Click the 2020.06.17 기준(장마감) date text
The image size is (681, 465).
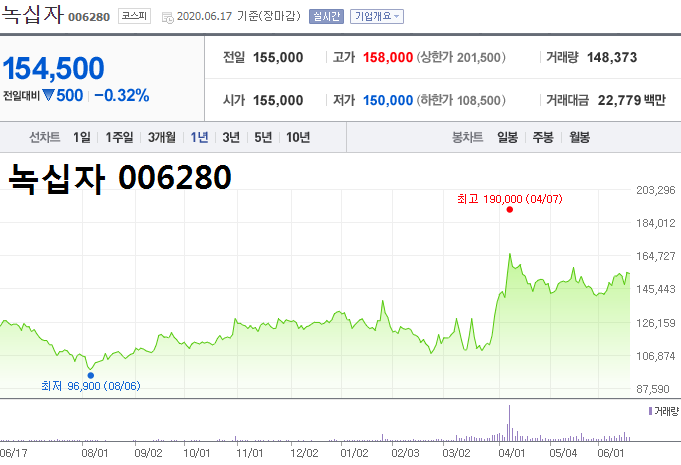pos(238,16)
